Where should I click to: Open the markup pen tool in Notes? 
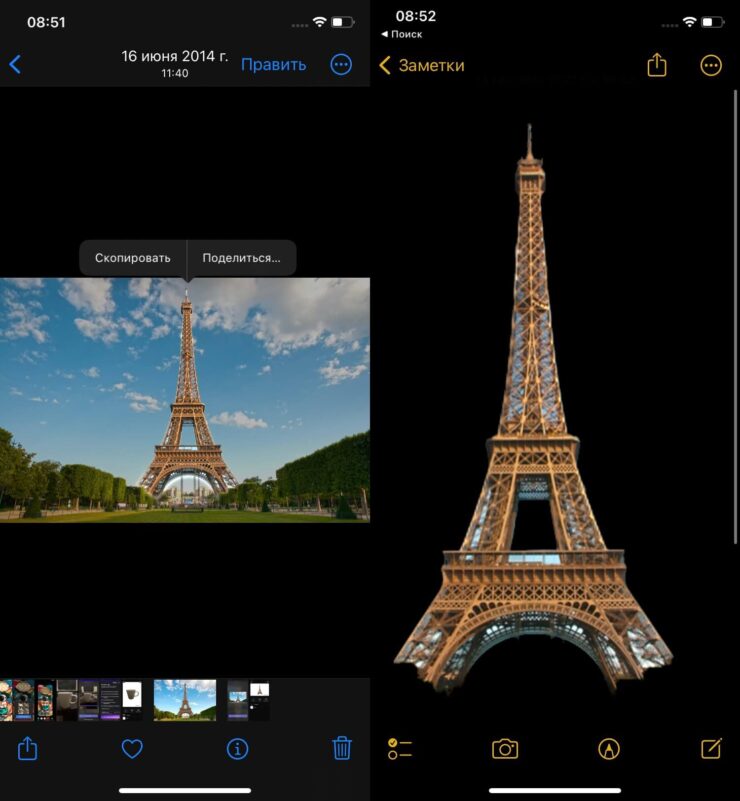608,749
